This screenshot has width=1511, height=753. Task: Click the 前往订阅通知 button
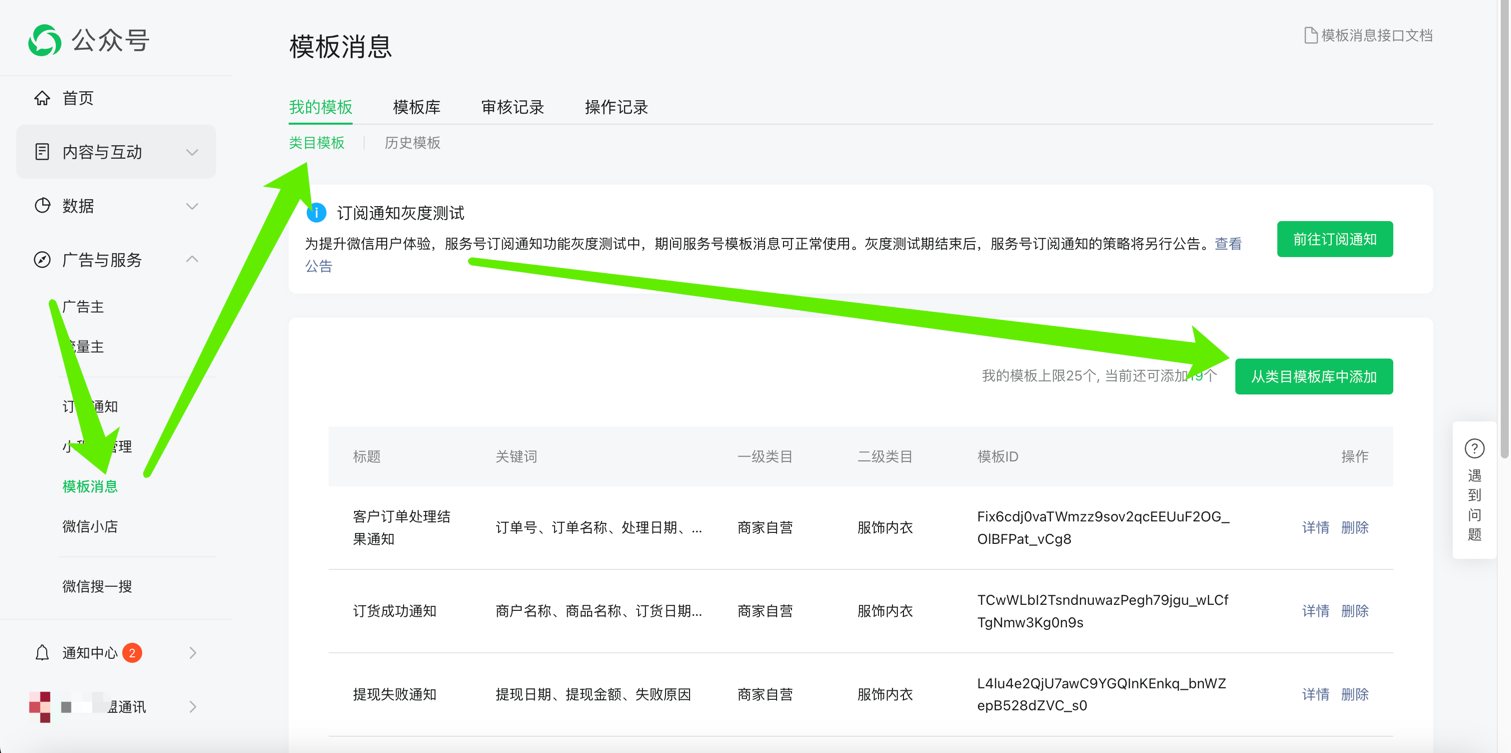pyautogui.click(x=1334, y=240)
